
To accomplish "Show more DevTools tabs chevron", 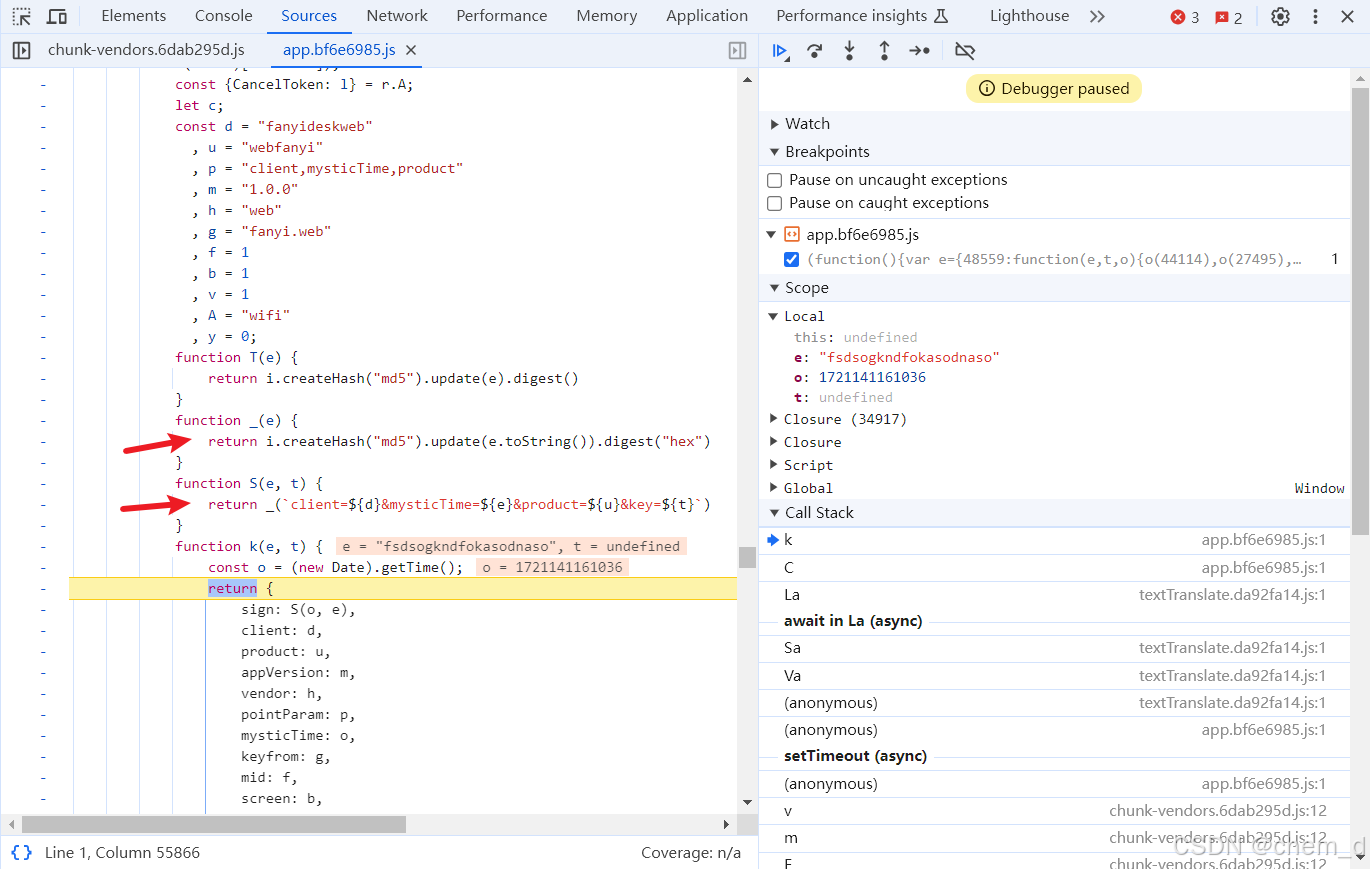I will 1097,16.
